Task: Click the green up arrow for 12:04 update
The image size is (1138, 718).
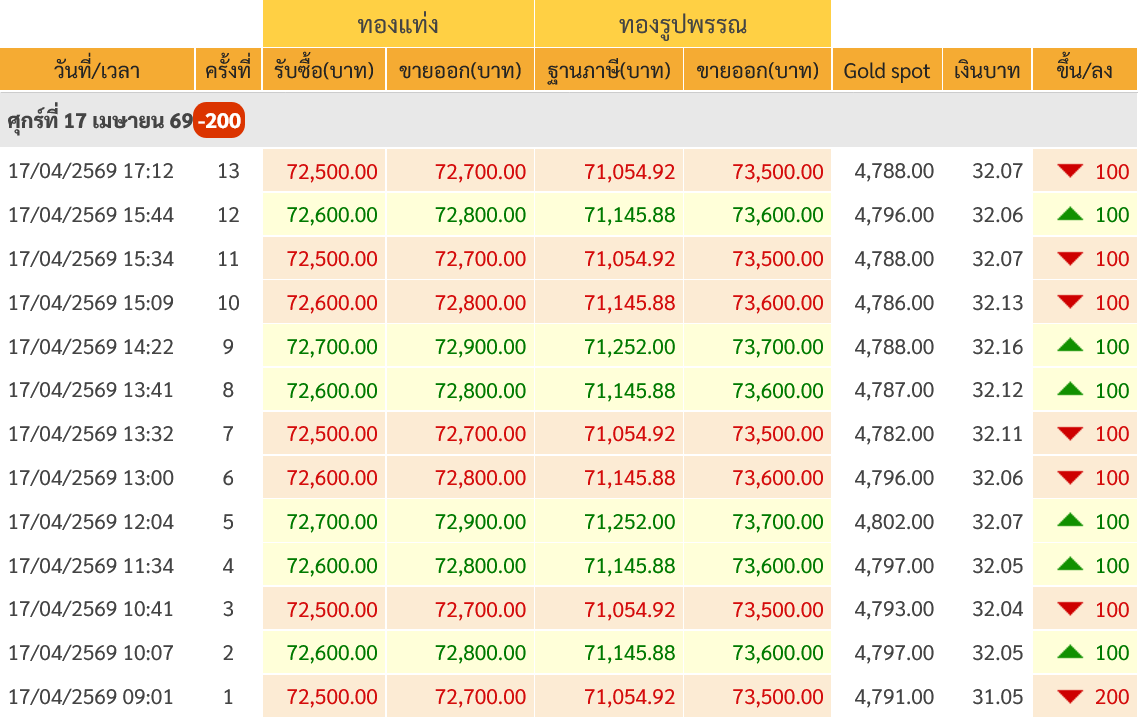Action: click(x=1070, y=521)
